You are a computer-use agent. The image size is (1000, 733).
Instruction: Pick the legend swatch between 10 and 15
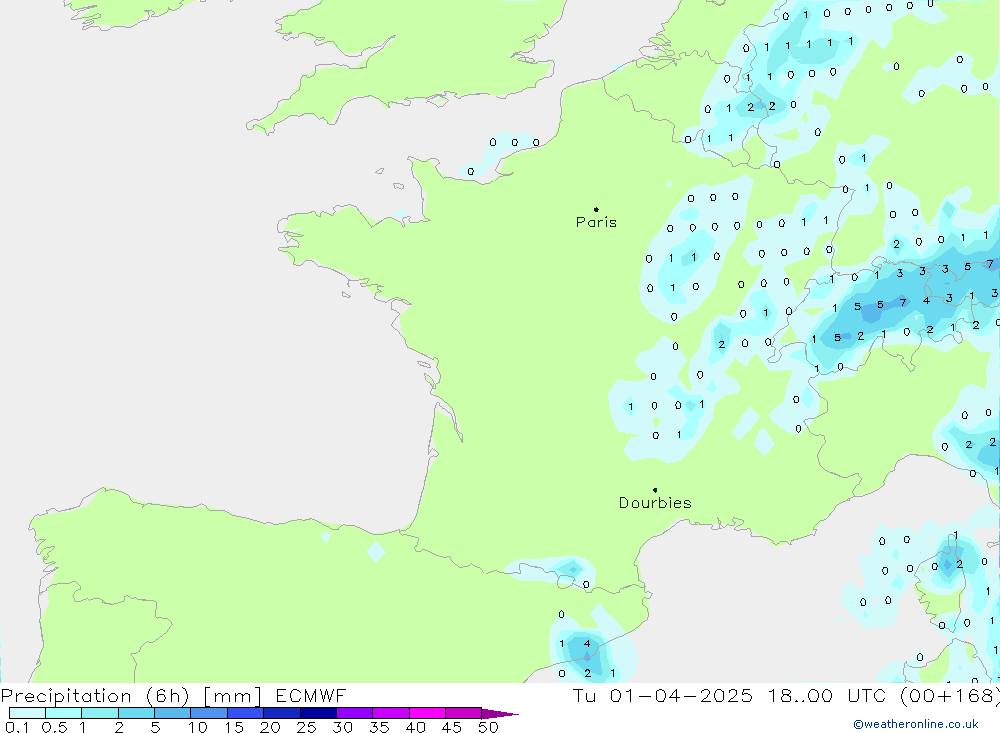[x=209, y=713]
